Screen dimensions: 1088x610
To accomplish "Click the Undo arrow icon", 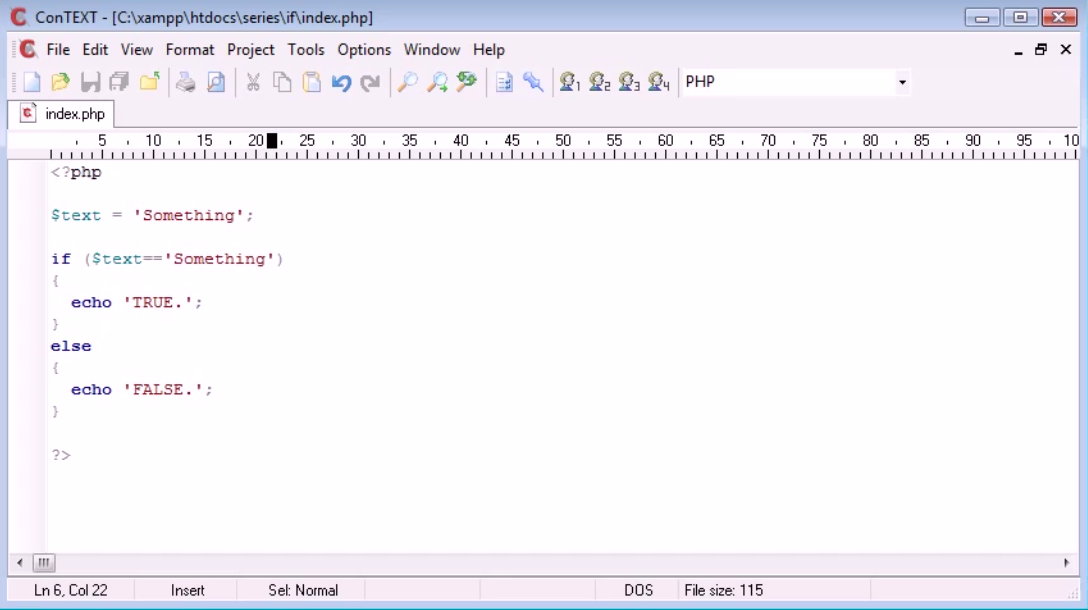I will coord(341,83).
